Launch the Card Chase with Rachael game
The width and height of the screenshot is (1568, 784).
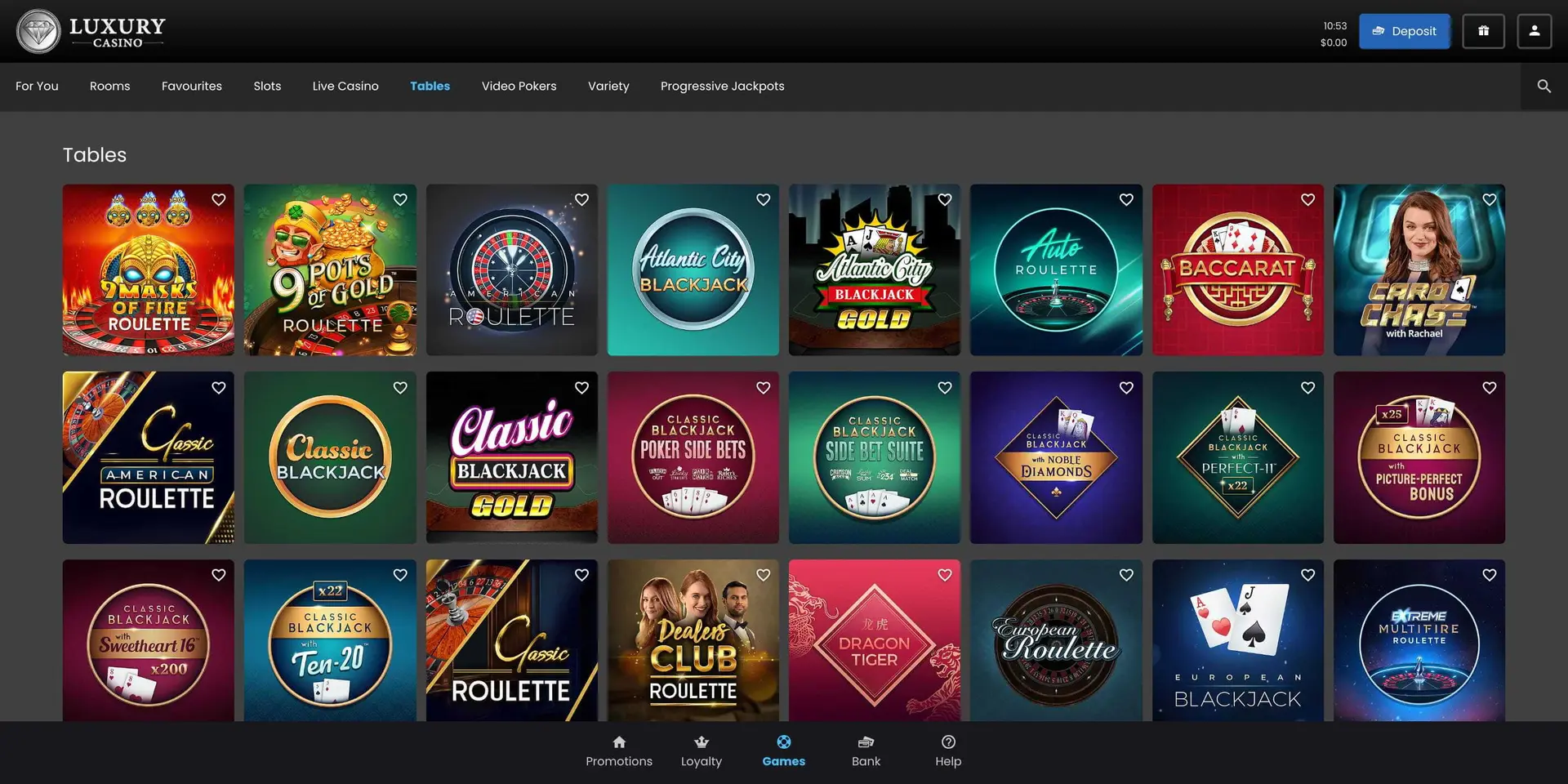click(1419, 269)
